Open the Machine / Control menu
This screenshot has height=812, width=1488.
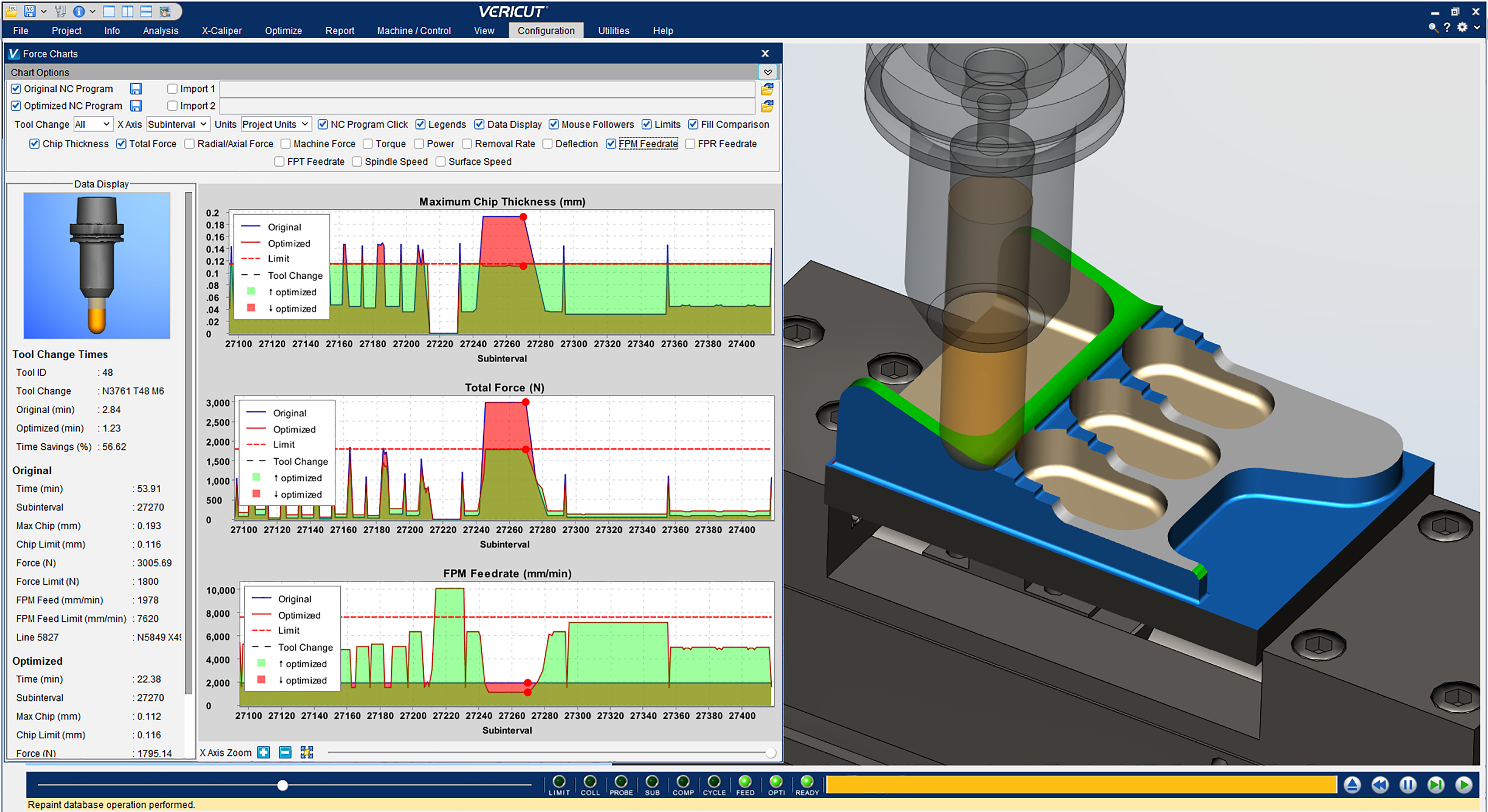click(x=414, y=31)
